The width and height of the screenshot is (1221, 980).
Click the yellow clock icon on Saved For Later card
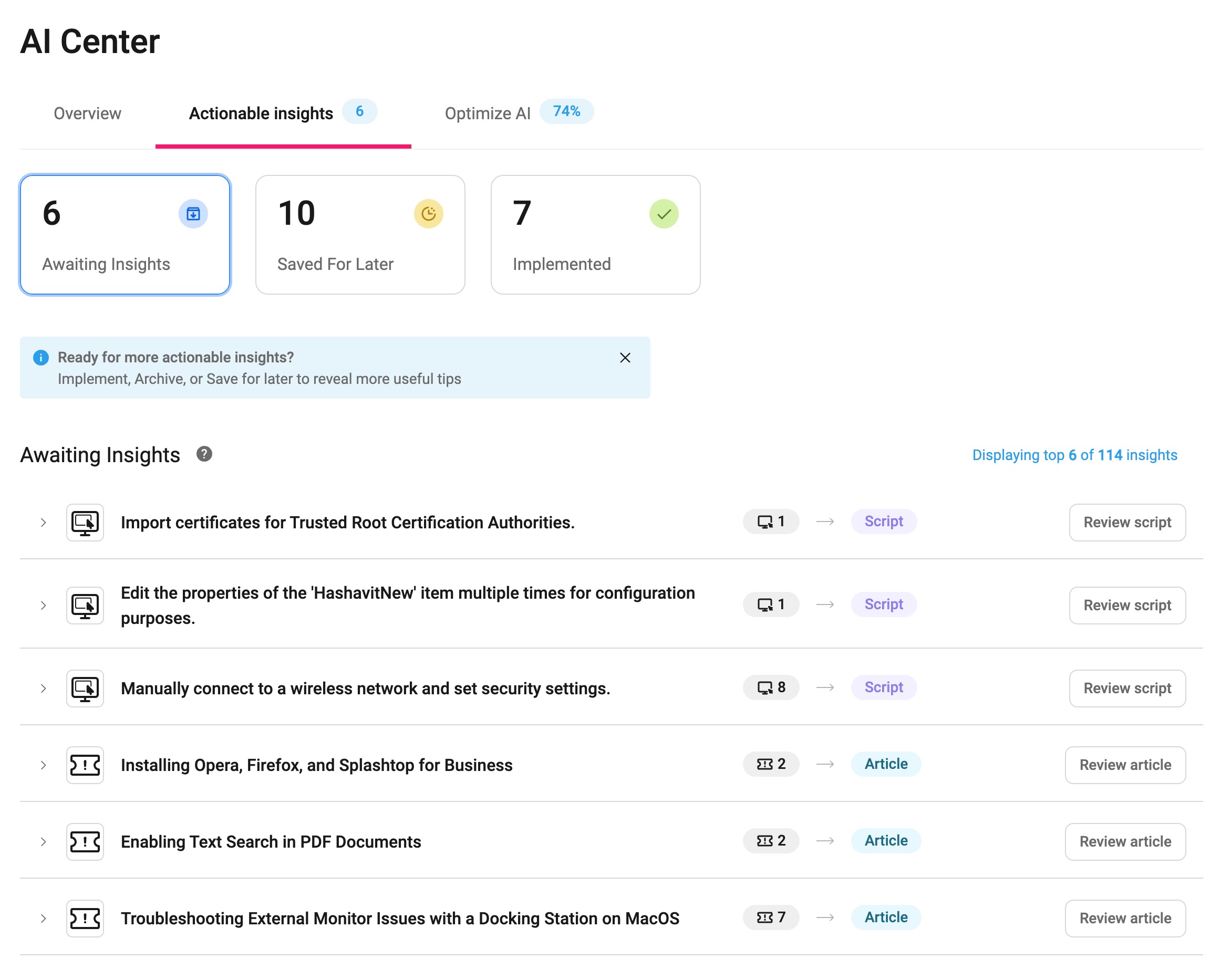(428, 213)
